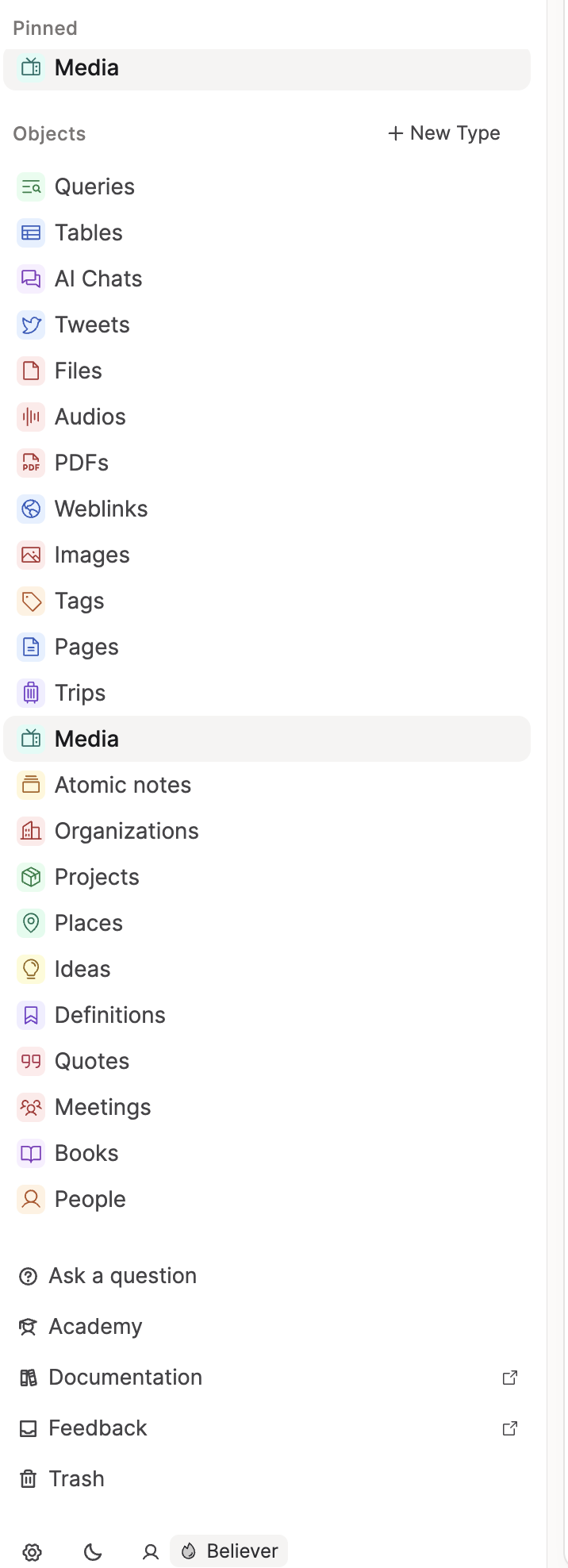
Task: Select the Atomic notes type
Action: tap(123, 785)
